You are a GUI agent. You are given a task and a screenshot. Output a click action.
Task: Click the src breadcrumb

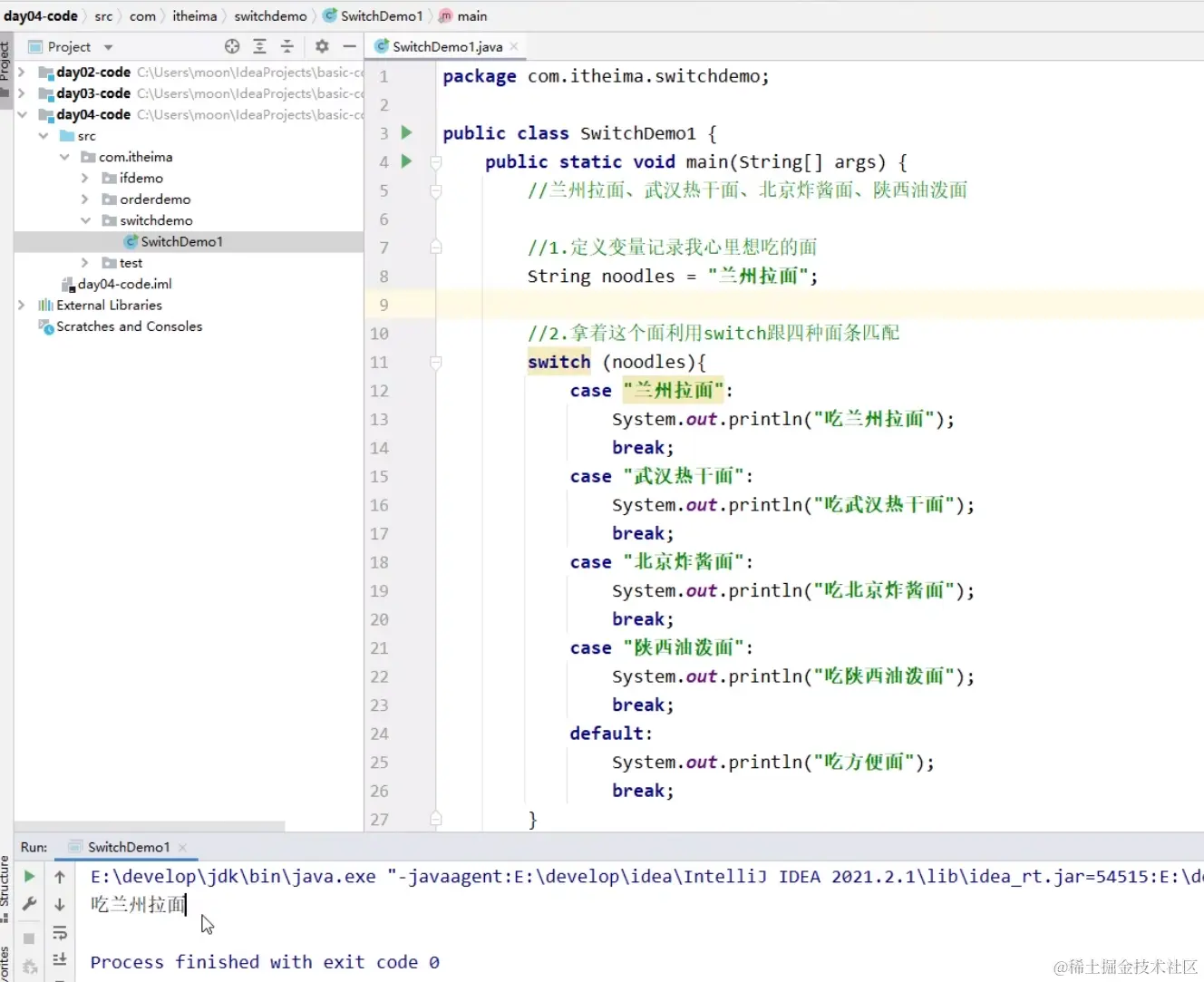pos(103,16)
